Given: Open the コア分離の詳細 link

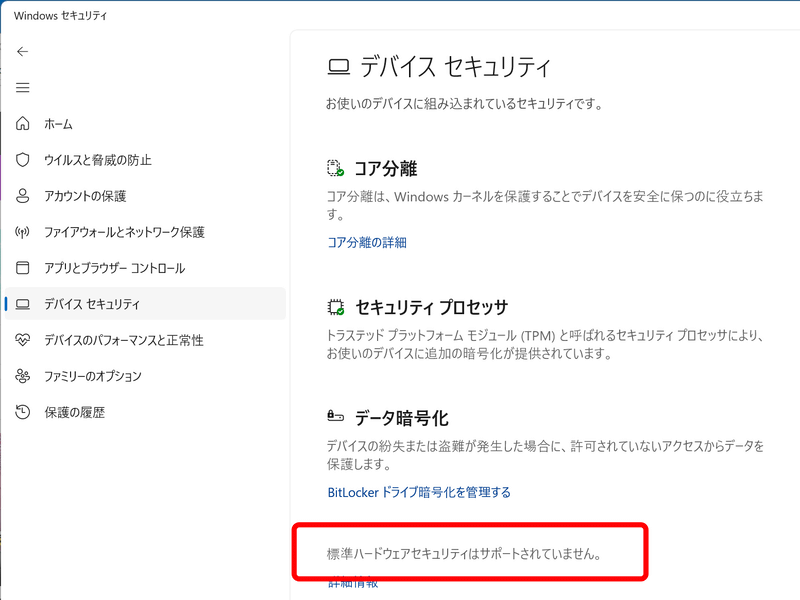Looking at the screenshot, I should [367, 242].
